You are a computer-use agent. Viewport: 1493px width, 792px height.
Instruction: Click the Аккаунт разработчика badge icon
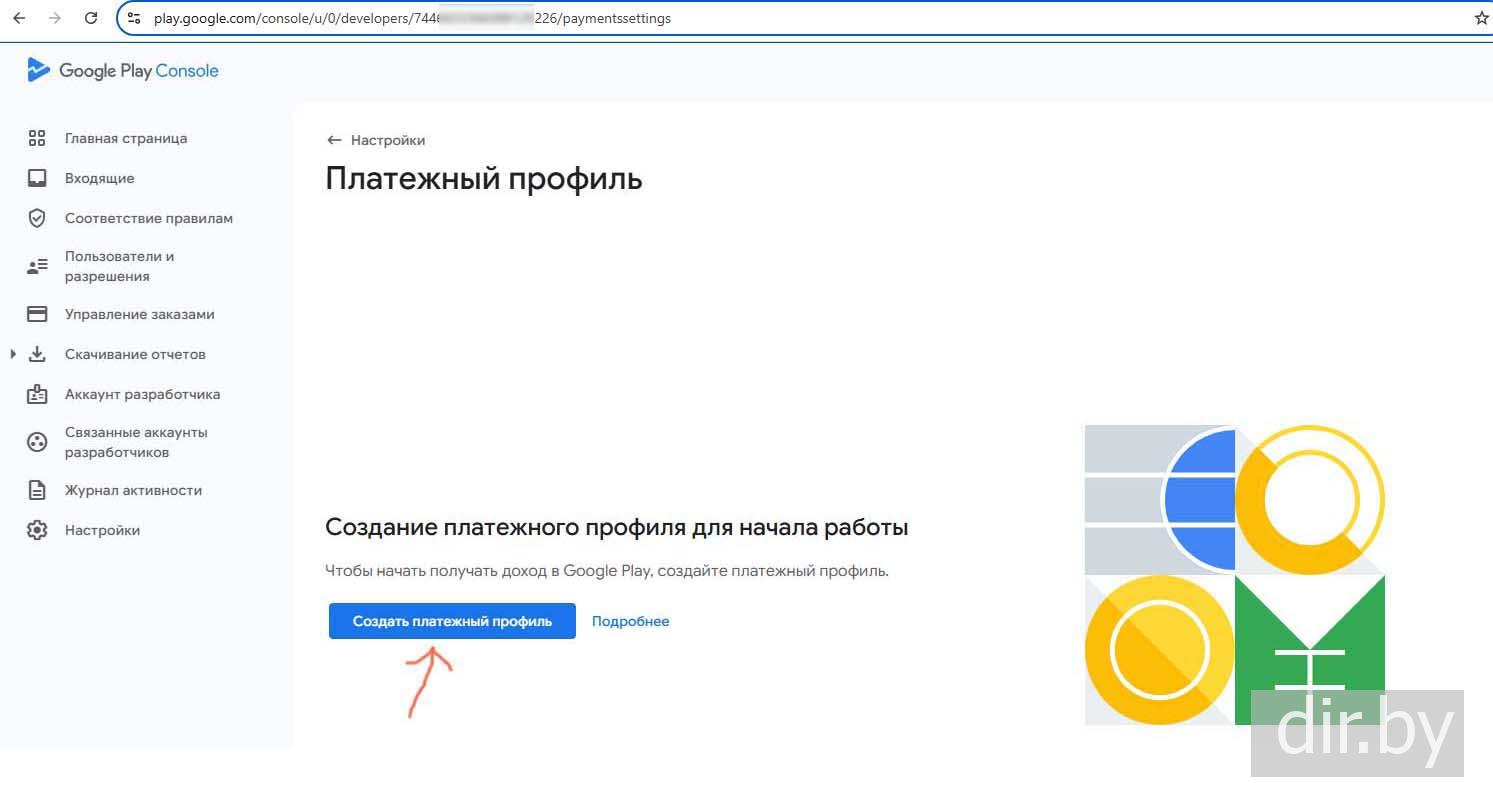tap(37, 394)
